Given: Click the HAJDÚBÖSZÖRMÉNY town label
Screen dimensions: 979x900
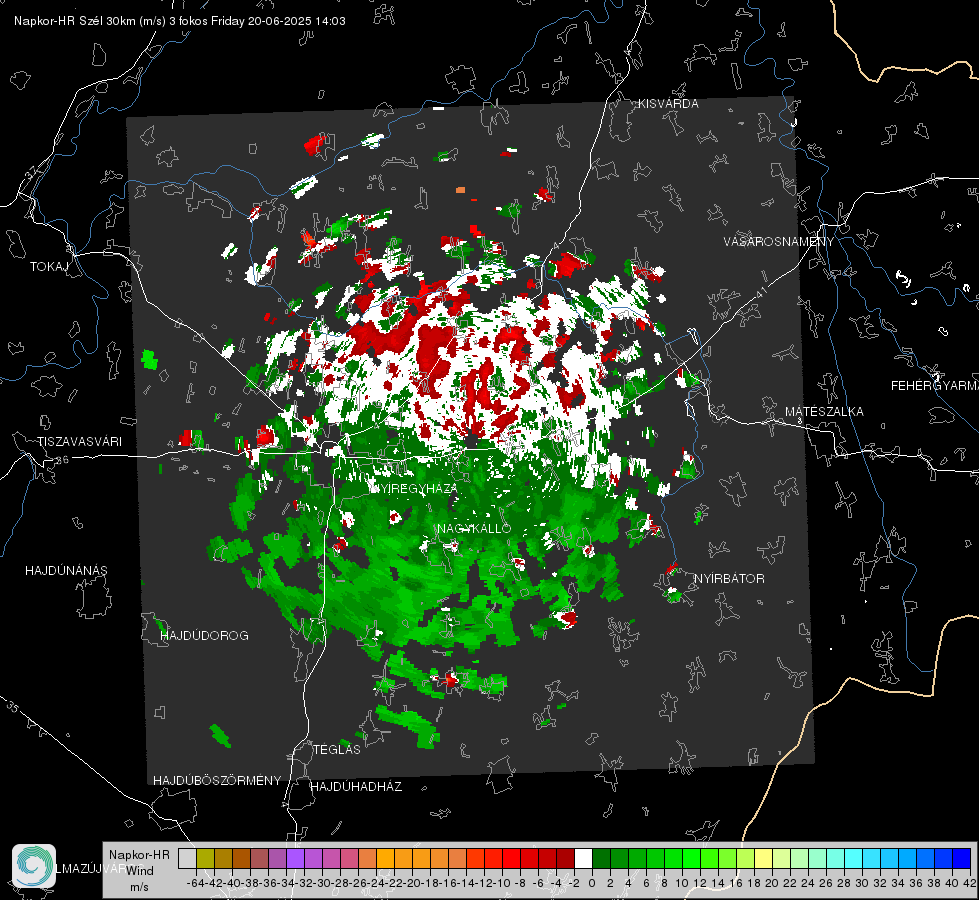Looking at the screenshot, I should (x=217, y=780).
